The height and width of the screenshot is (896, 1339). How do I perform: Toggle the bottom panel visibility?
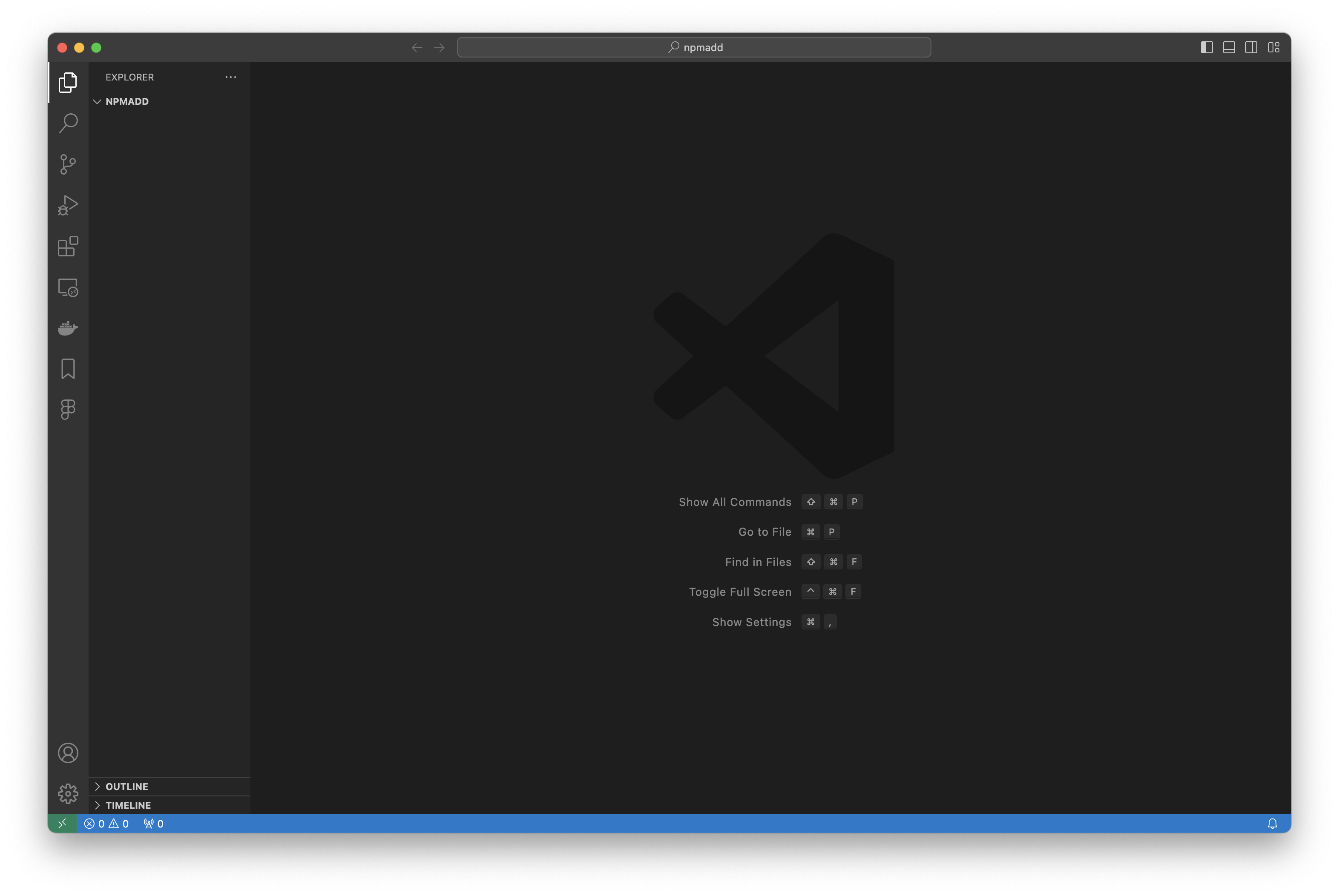(x=1229, y=47)
